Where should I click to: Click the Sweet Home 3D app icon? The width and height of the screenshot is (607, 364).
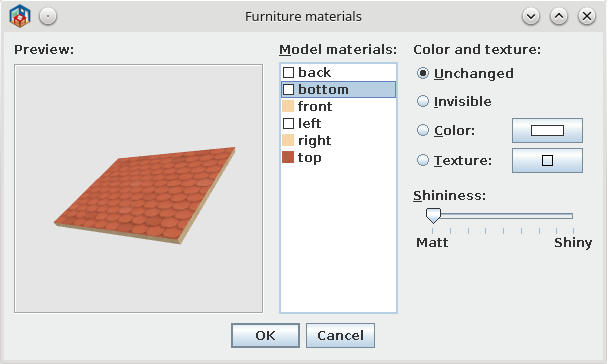20,16
